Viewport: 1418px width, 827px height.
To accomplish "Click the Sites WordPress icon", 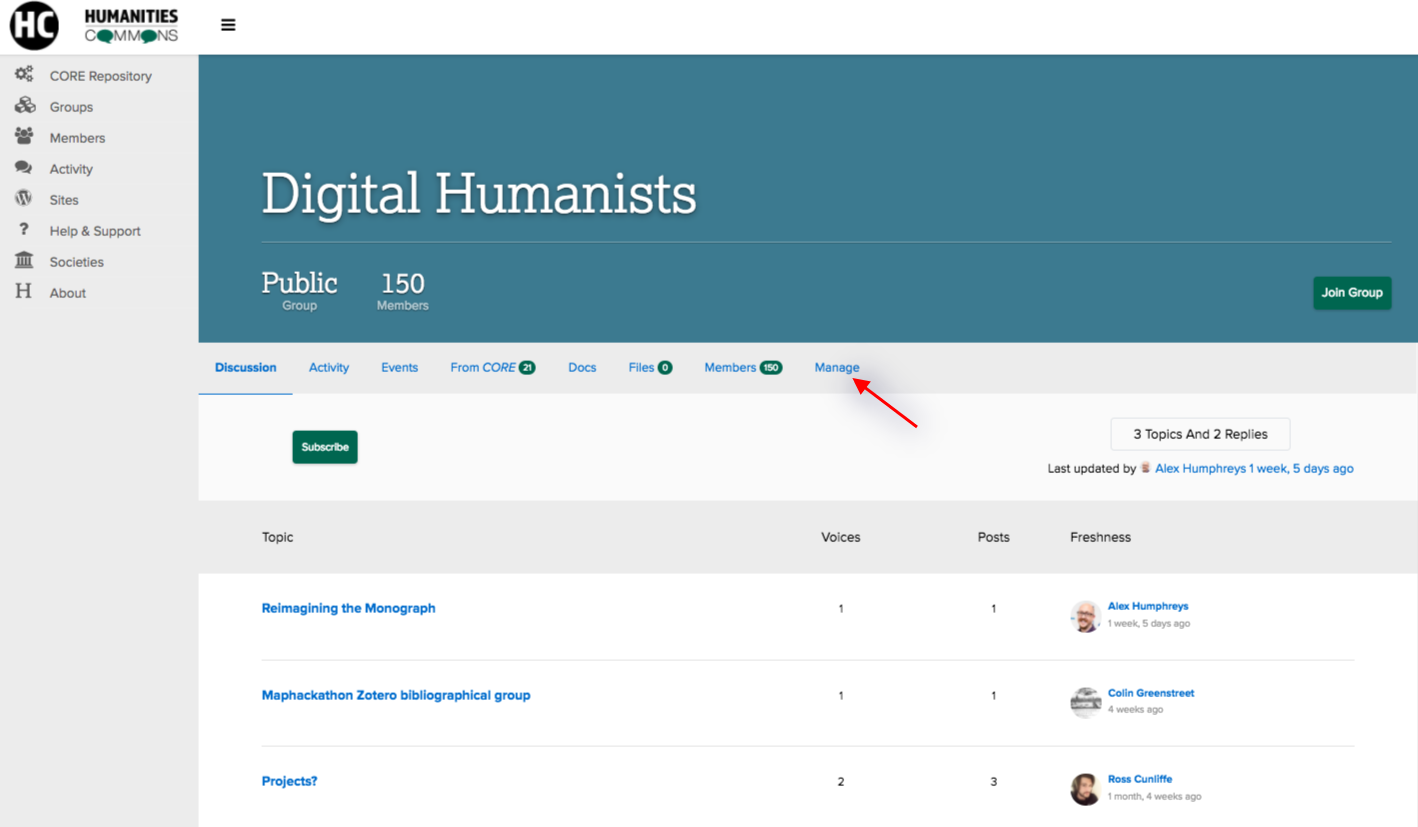I will pos(24,199).
